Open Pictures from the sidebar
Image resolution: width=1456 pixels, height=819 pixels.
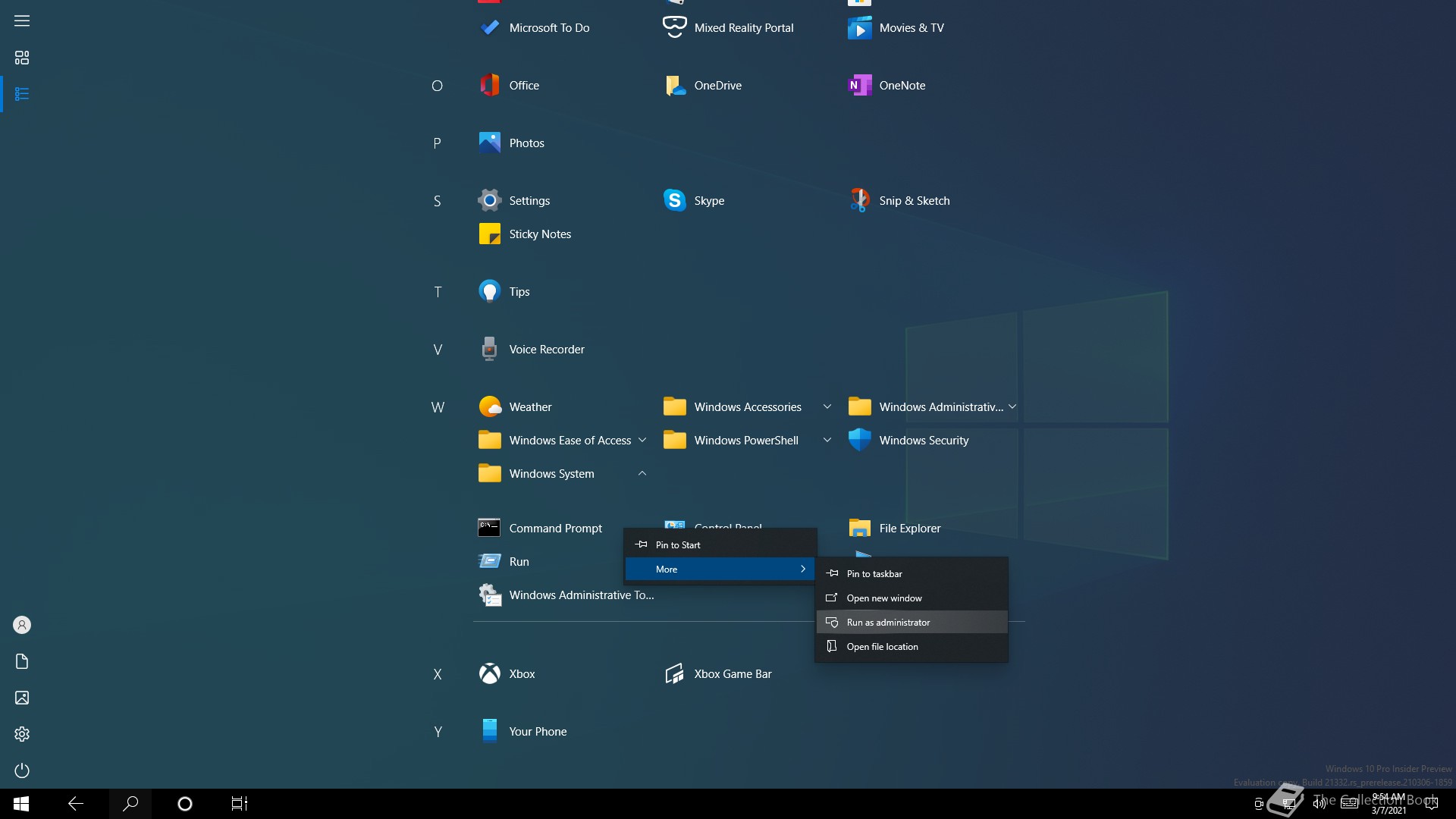tap(22, 698)
